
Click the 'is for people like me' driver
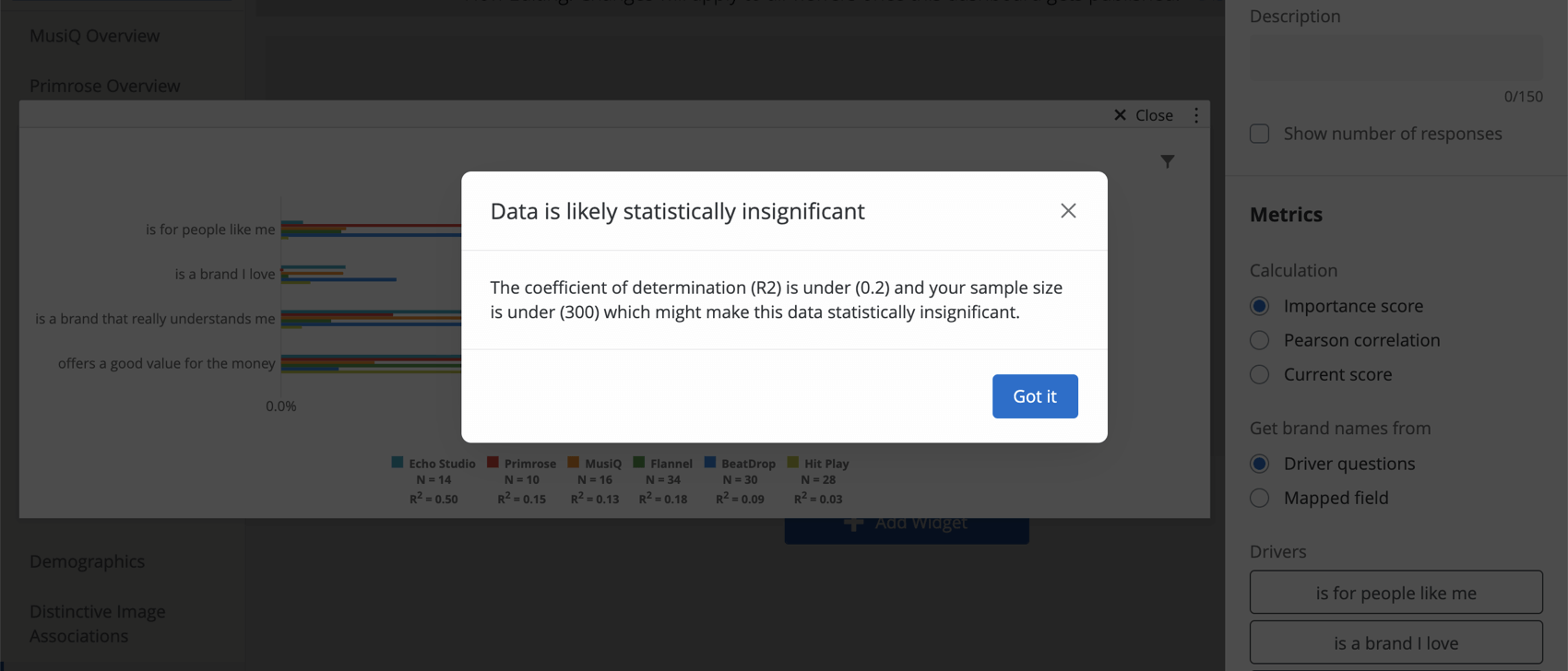pyautogui.click(x=1396, y=593)
